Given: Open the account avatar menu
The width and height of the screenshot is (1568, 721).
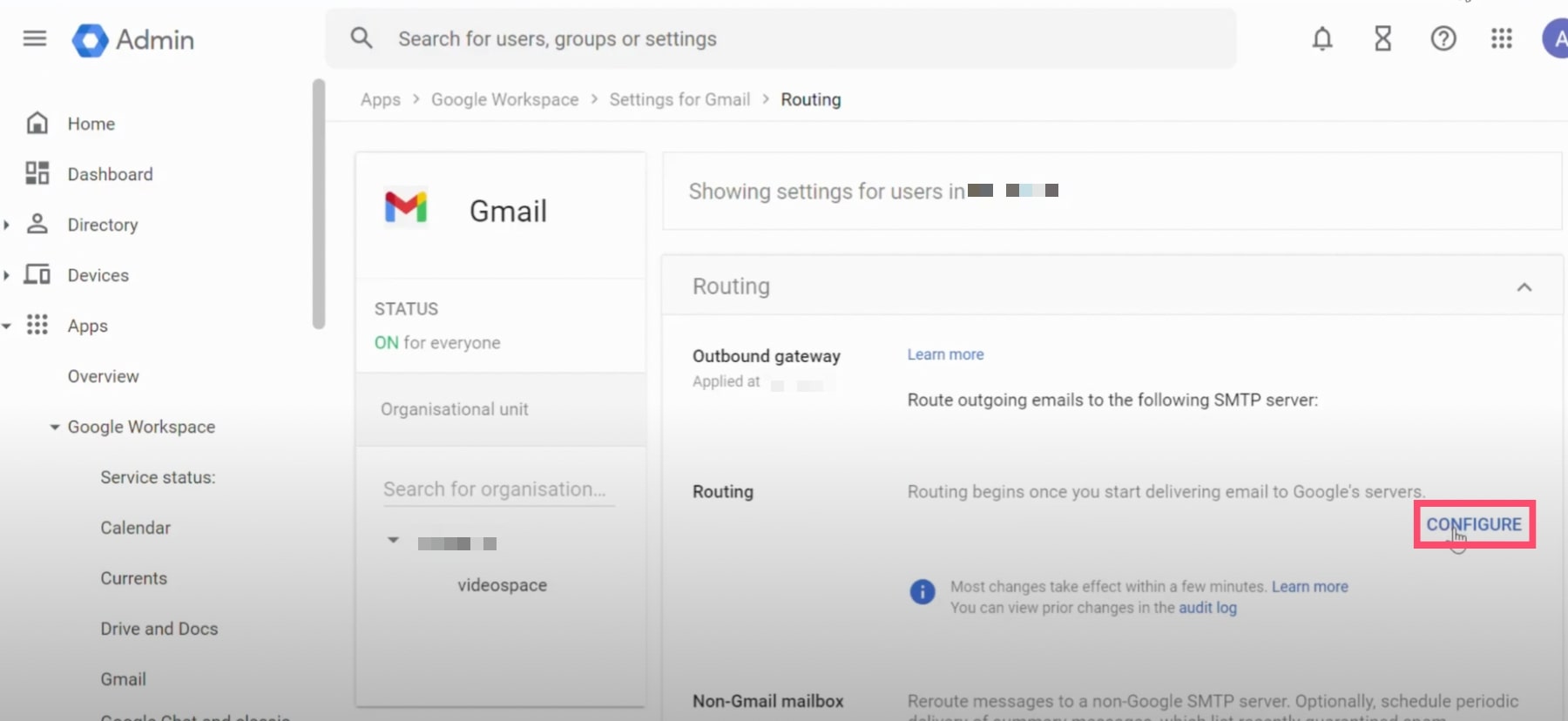Looking at the screenshot, I should (x=1556, y=39).
